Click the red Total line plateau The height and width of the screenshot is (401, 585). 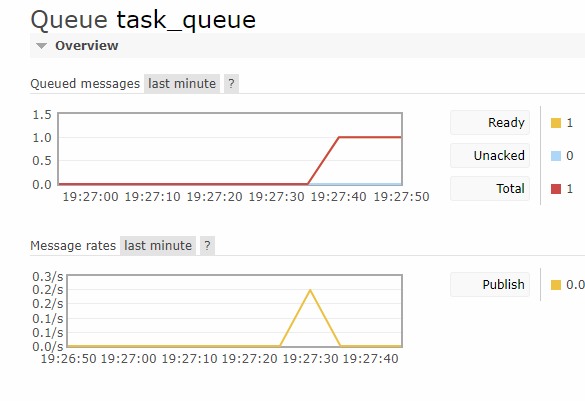tap(370, 137)
